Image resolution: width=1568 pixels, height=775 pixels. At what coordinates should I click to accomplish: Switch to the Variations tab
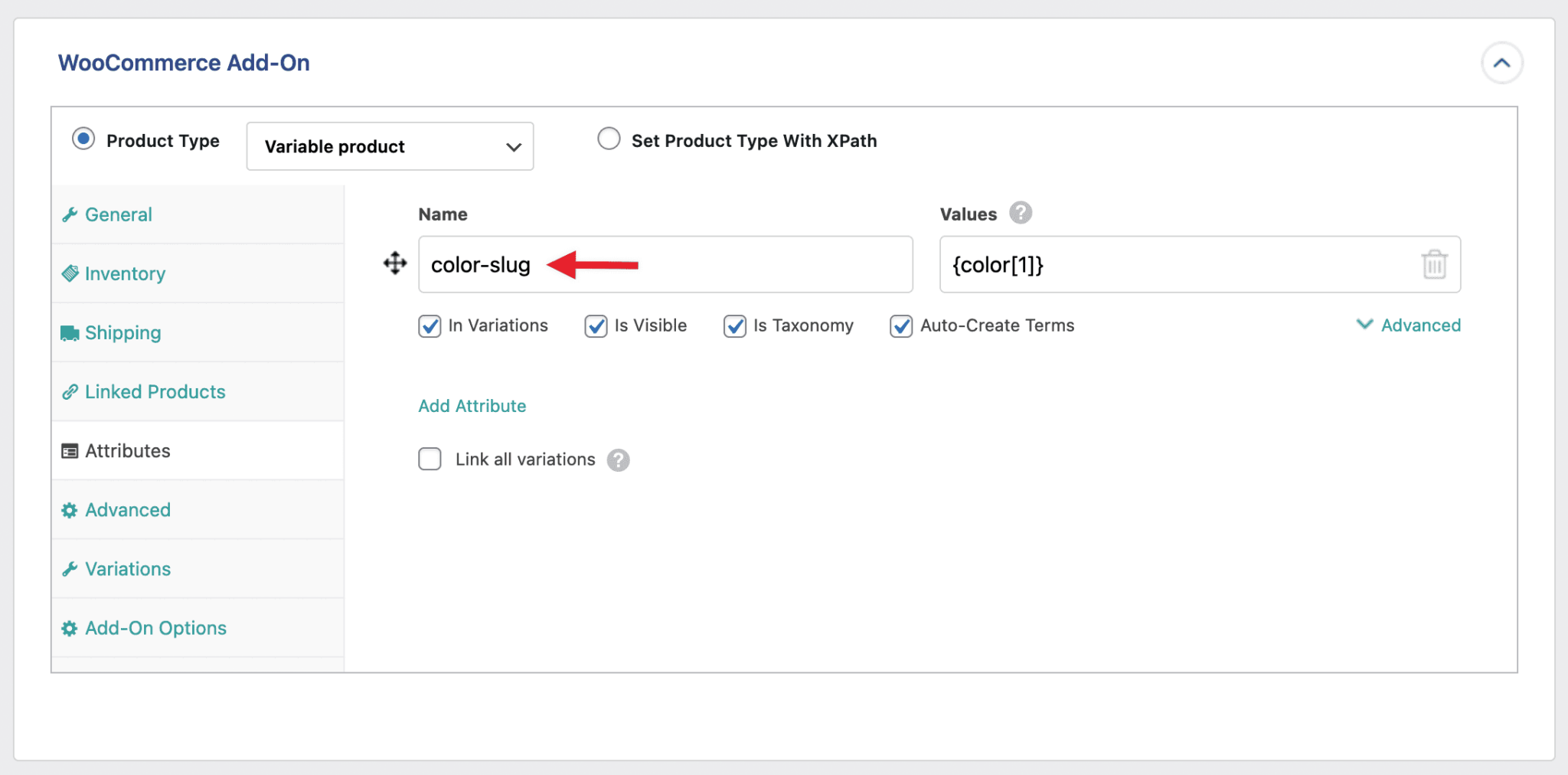click(x=127, y=568)
